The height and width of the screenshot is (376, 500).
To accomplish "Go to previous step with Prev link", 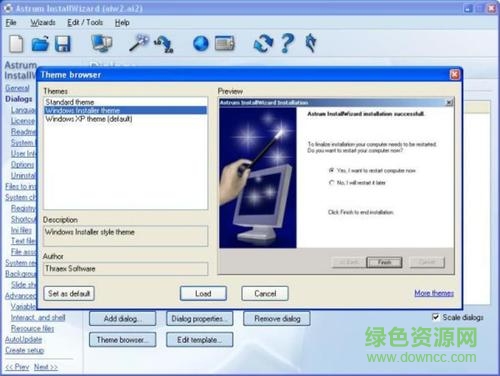I will 17,367.
